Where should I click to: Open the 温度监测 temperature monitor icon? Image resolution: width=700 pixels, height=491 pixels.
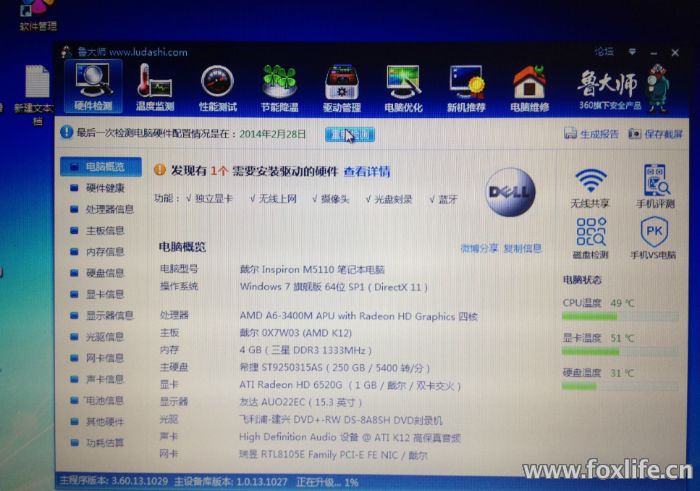point(155,86)
